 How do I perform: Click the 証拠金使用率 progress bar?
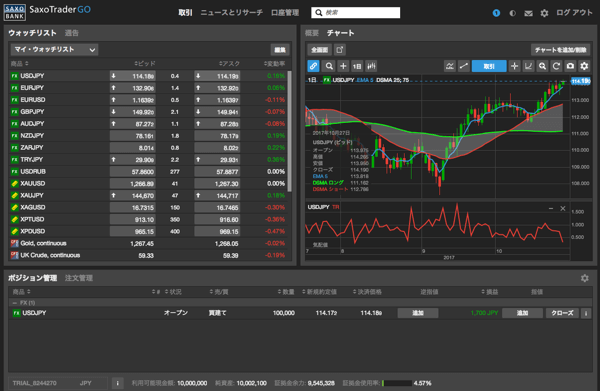pyautogui.click(x=397, y=383)
